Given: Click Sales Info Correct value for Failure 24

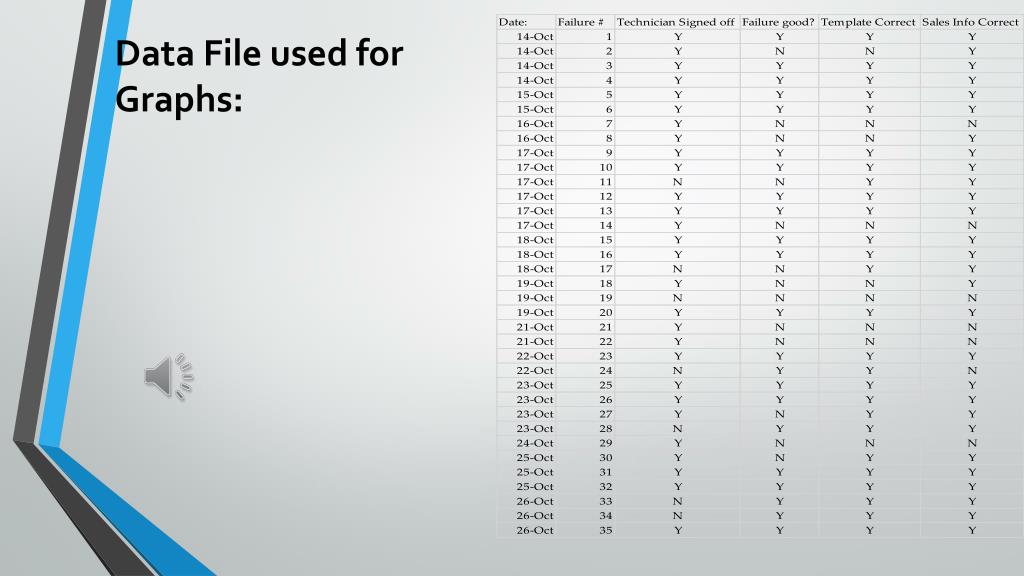Looking at the screenshot, I should 972,370.
